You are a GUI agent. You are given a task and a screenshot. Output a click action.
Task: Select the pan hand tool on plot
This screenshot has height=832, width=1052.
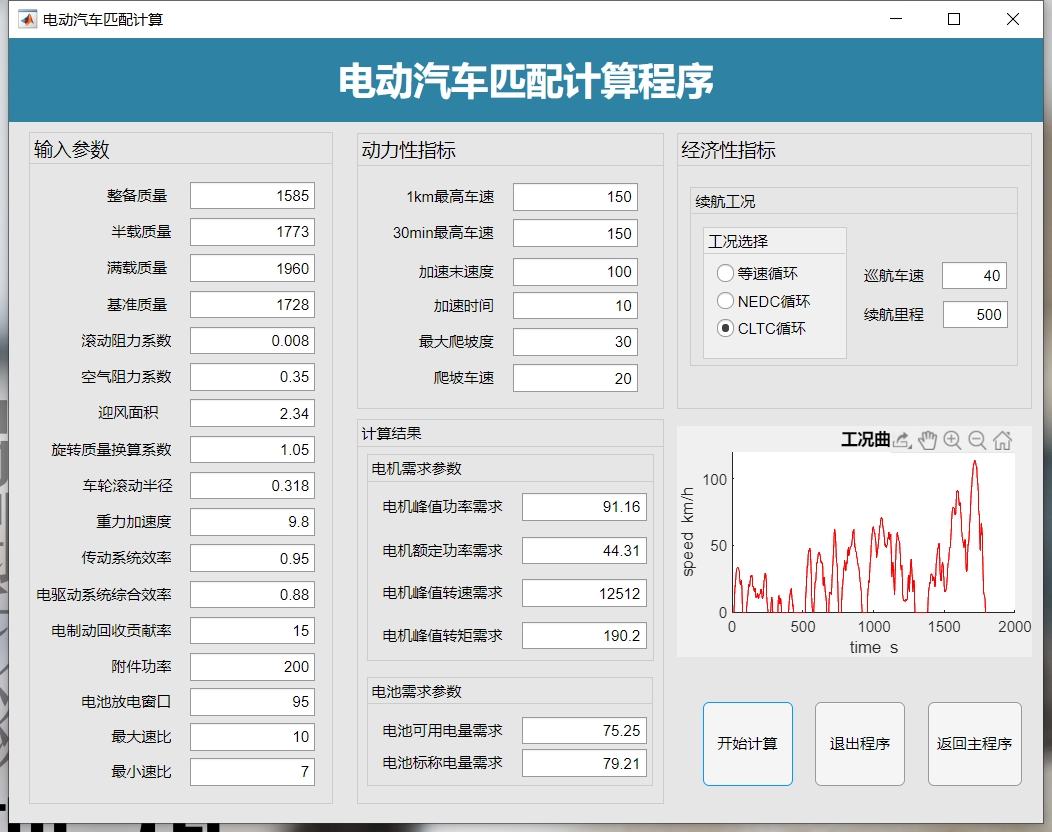coord(927,441)
